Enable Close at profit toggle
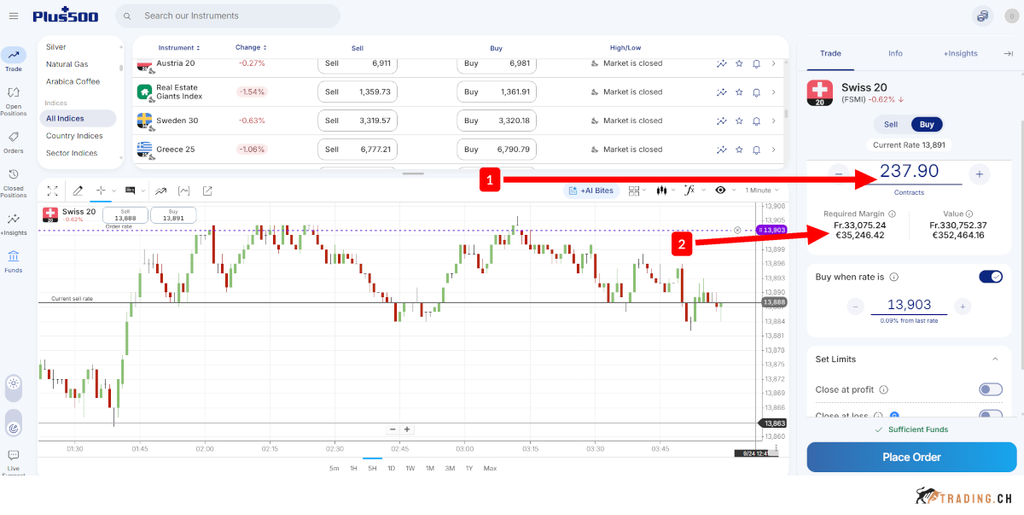 (991, 390)
